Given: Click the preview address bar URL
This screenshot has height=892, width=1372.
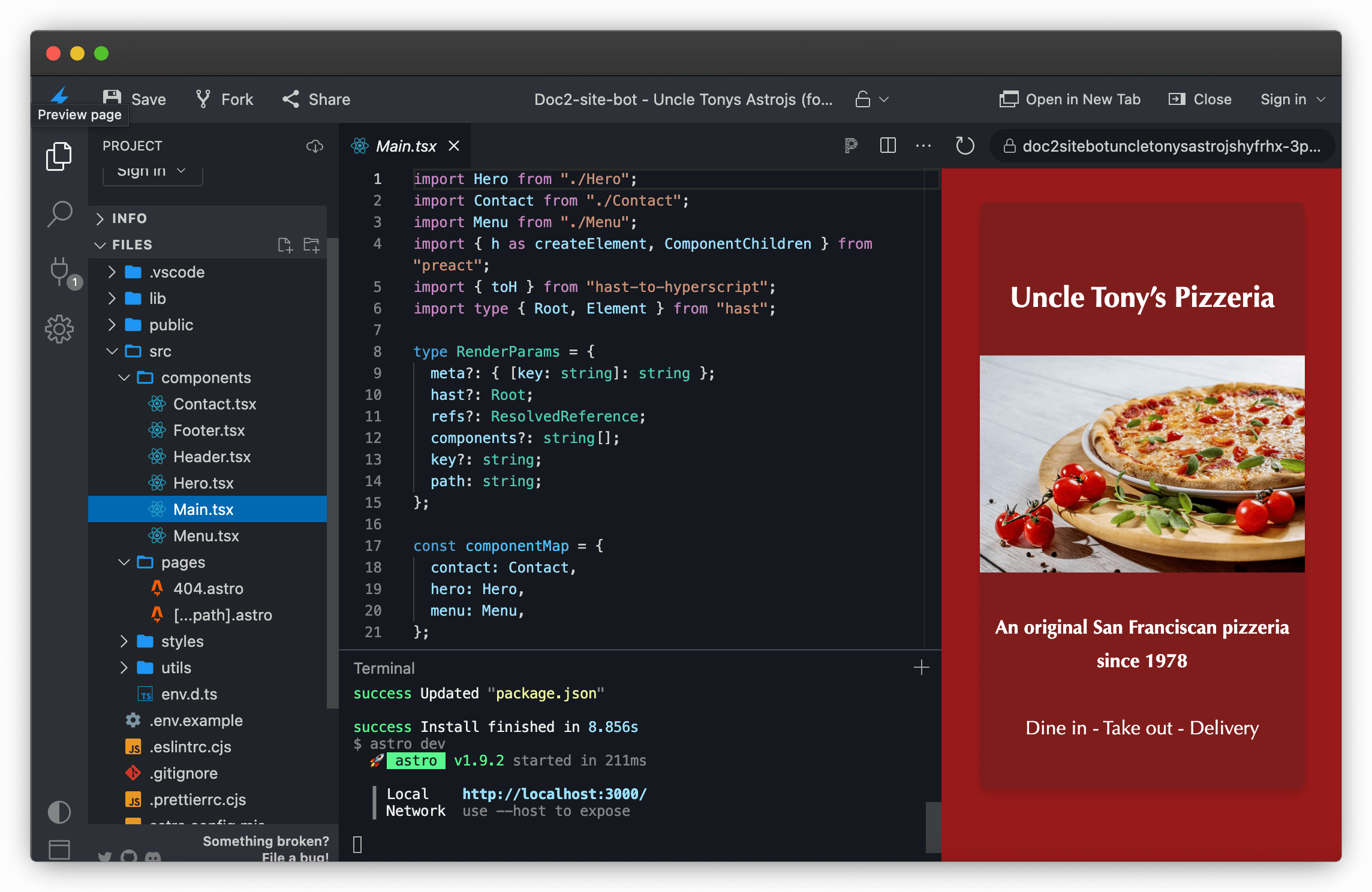Looking at the screenshot, I should click(1163, 146).
